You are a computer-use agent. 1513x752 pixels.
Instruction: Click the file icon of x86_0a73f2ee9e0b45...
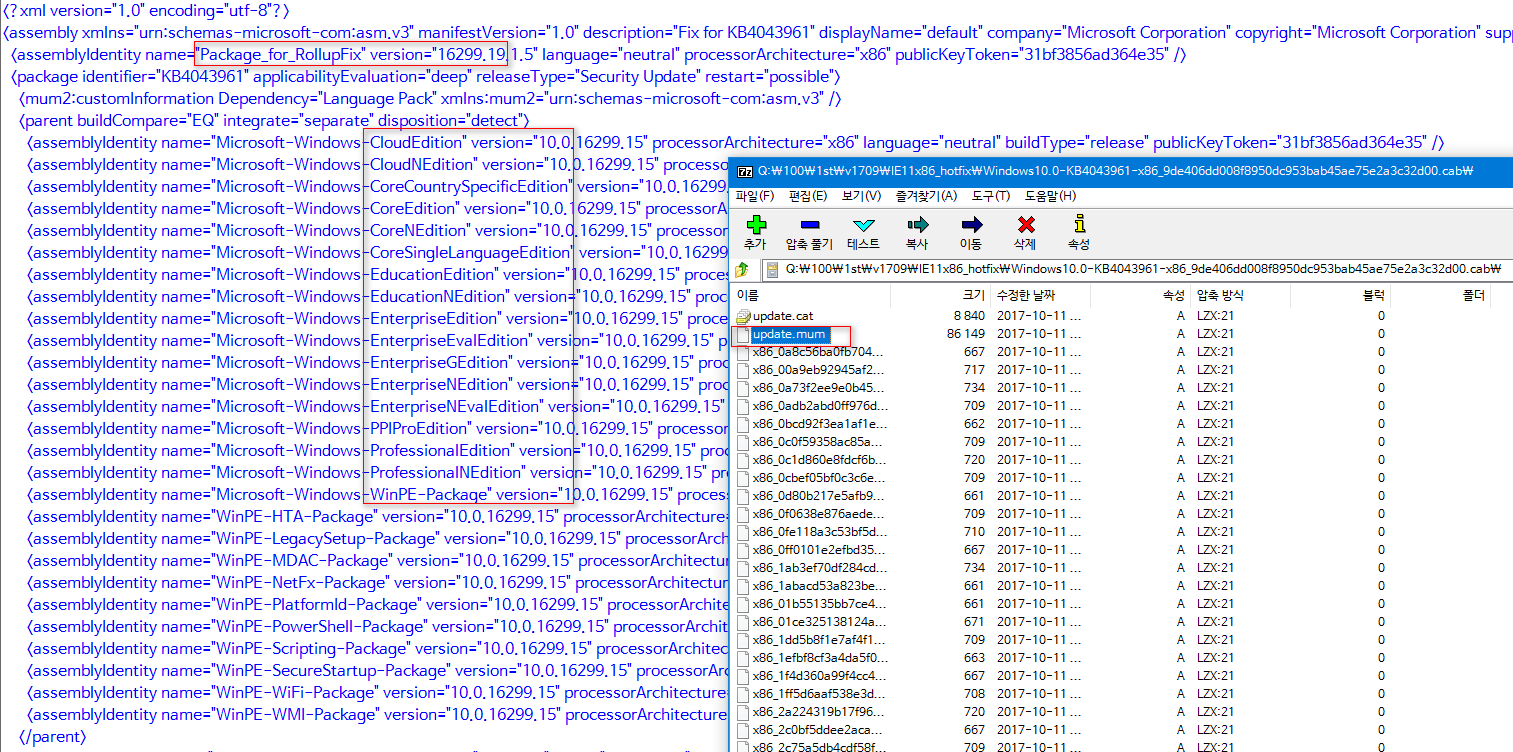[x=743, y=388]
